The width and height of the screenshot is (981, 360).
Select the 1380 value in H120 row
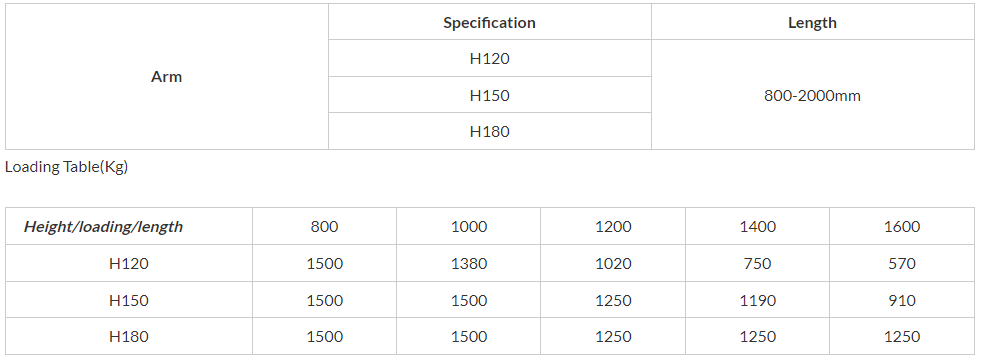point(469,264)
